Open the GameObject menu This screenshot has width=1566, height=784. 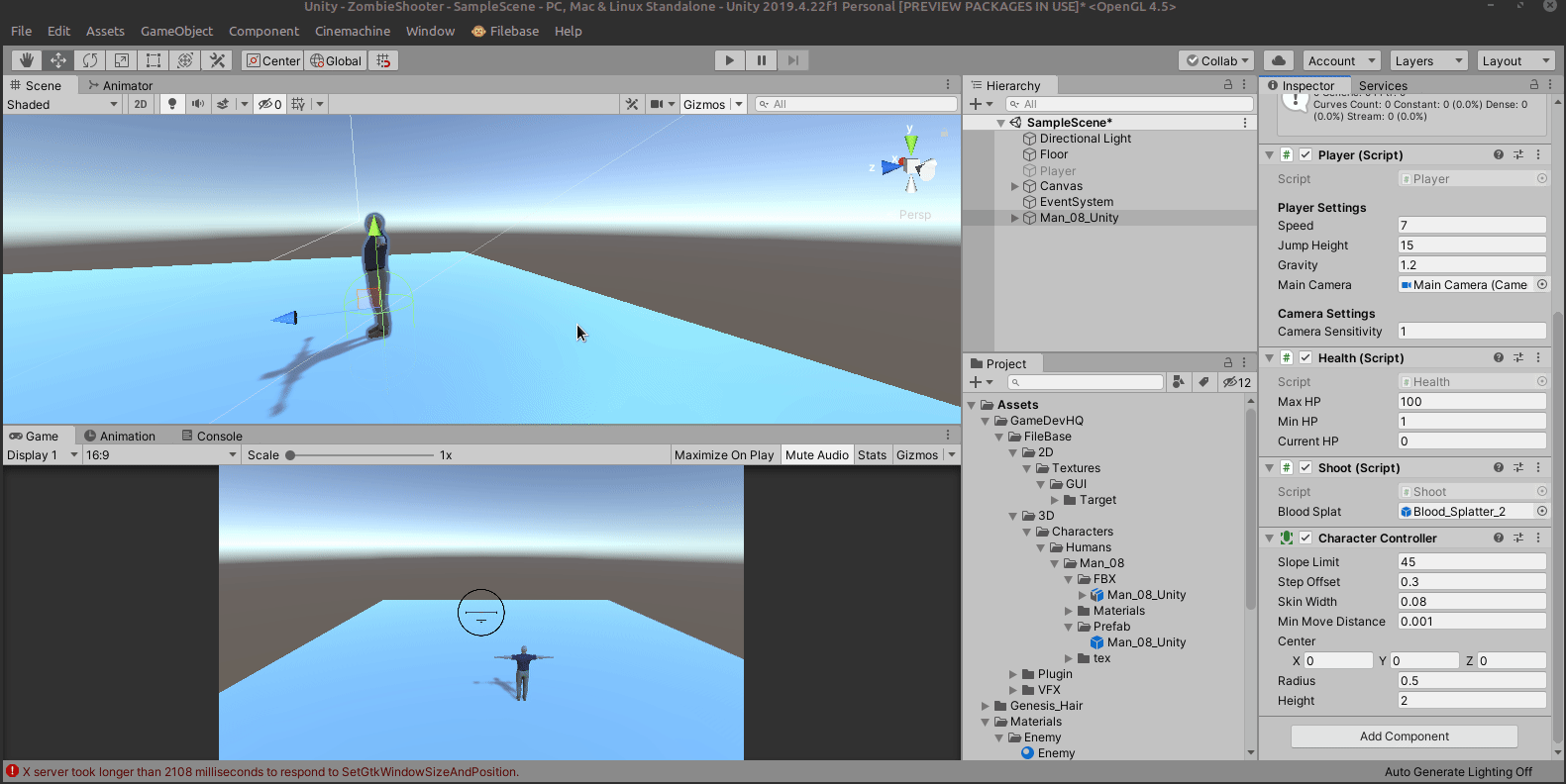(x=176, y=31)
